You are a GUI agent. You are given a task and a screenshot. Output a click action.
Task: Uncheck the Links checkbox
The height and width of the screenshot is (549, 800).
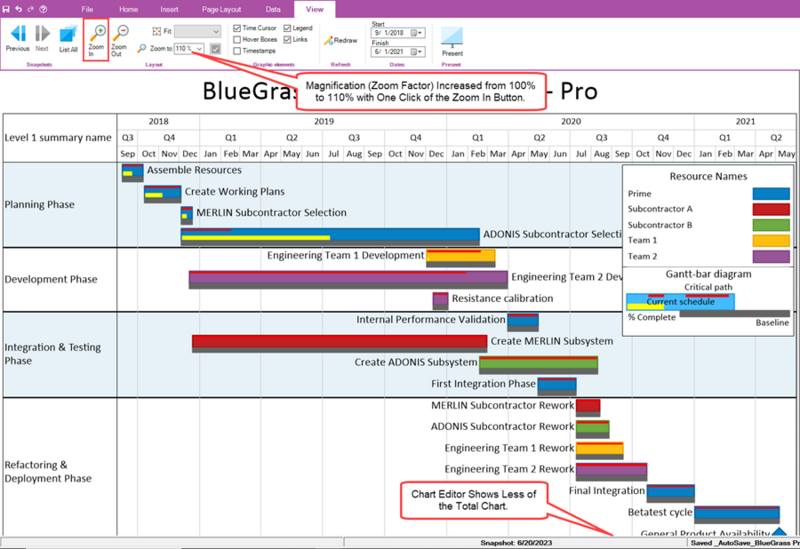tap(287, 39)
